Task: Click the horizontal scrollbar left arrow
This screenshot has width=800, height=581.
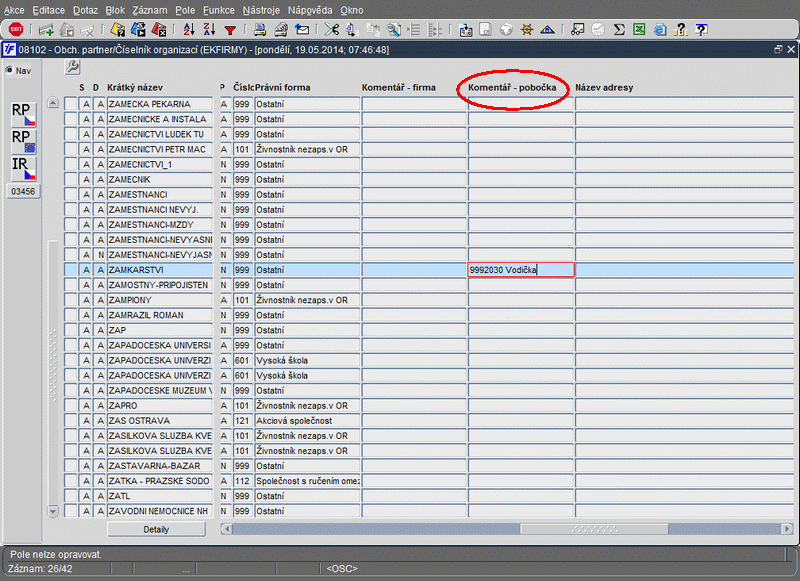Action: (227, 529)
